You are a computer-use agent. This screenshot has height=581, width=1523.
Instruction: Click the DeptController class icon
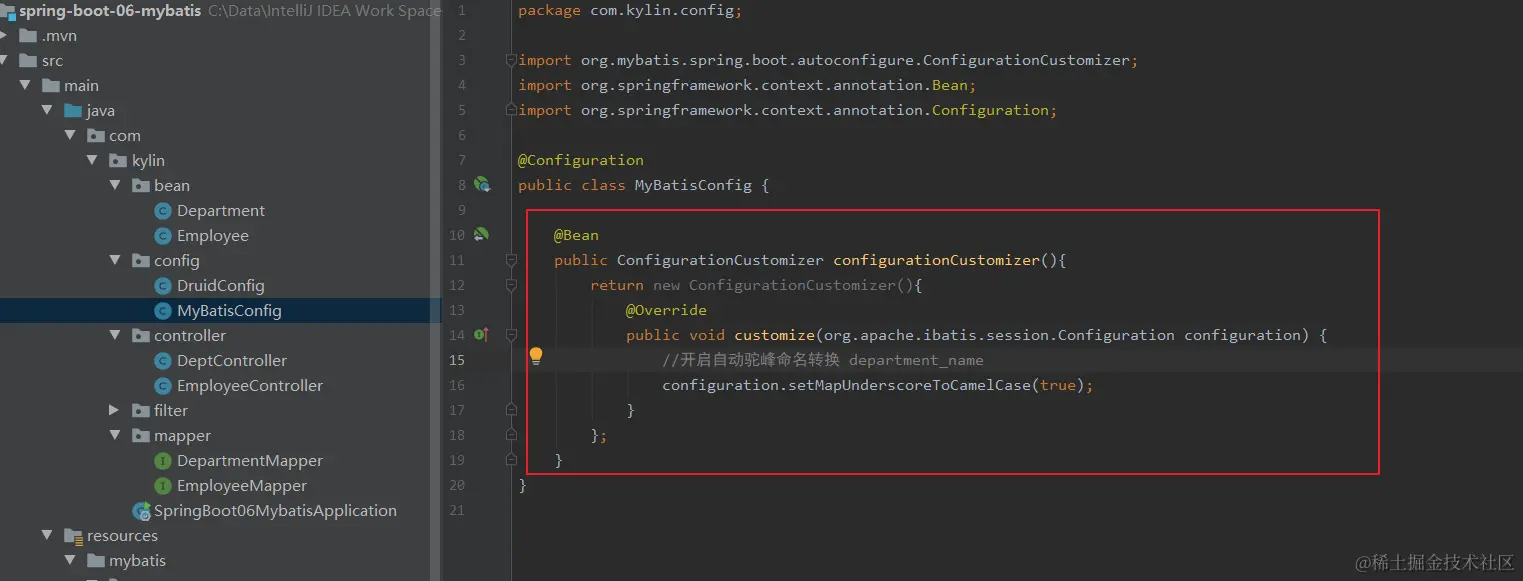pyautogui.click(x=162, y=360)
